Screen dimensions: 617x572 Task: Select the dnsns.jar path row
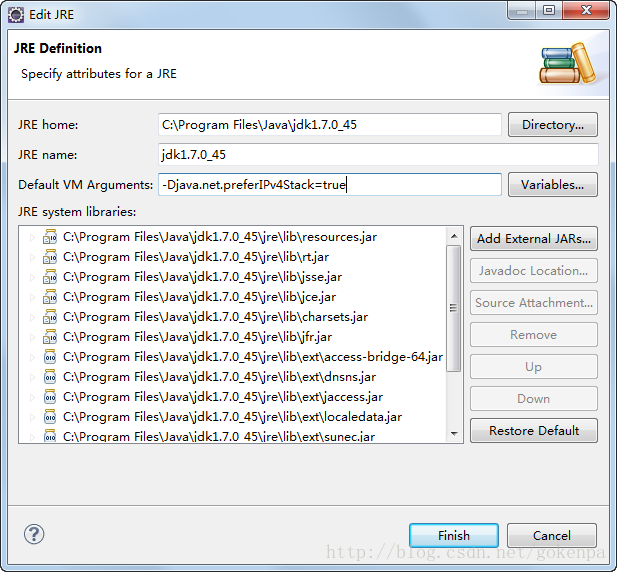[x=219, y=377]
